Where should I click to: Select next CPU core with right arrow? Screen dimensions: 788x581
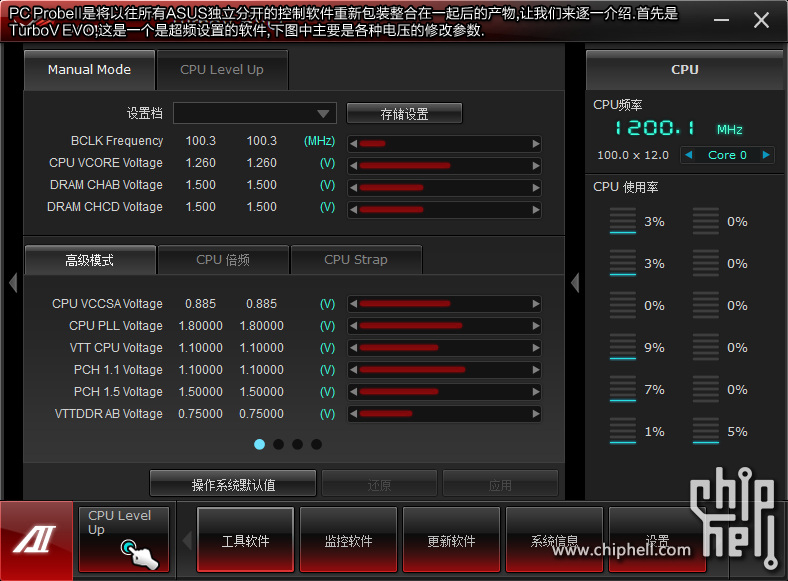tap(766, 155)
